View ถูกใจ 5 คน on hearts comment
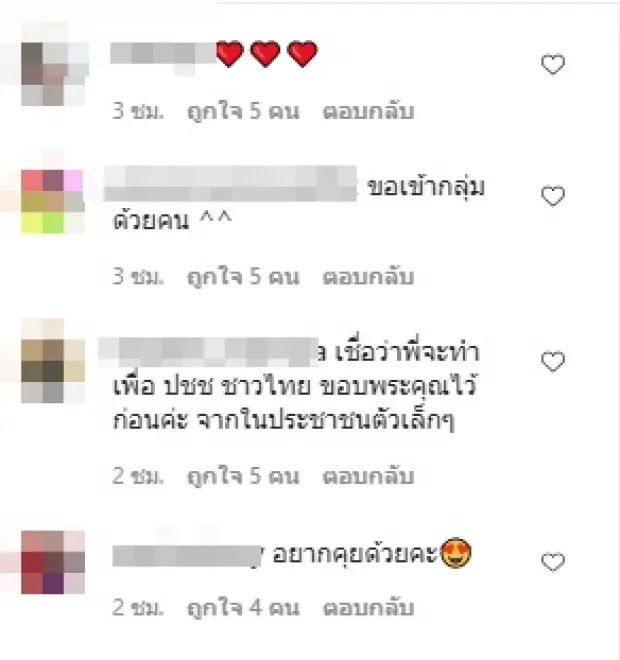 tap(243, 112)
